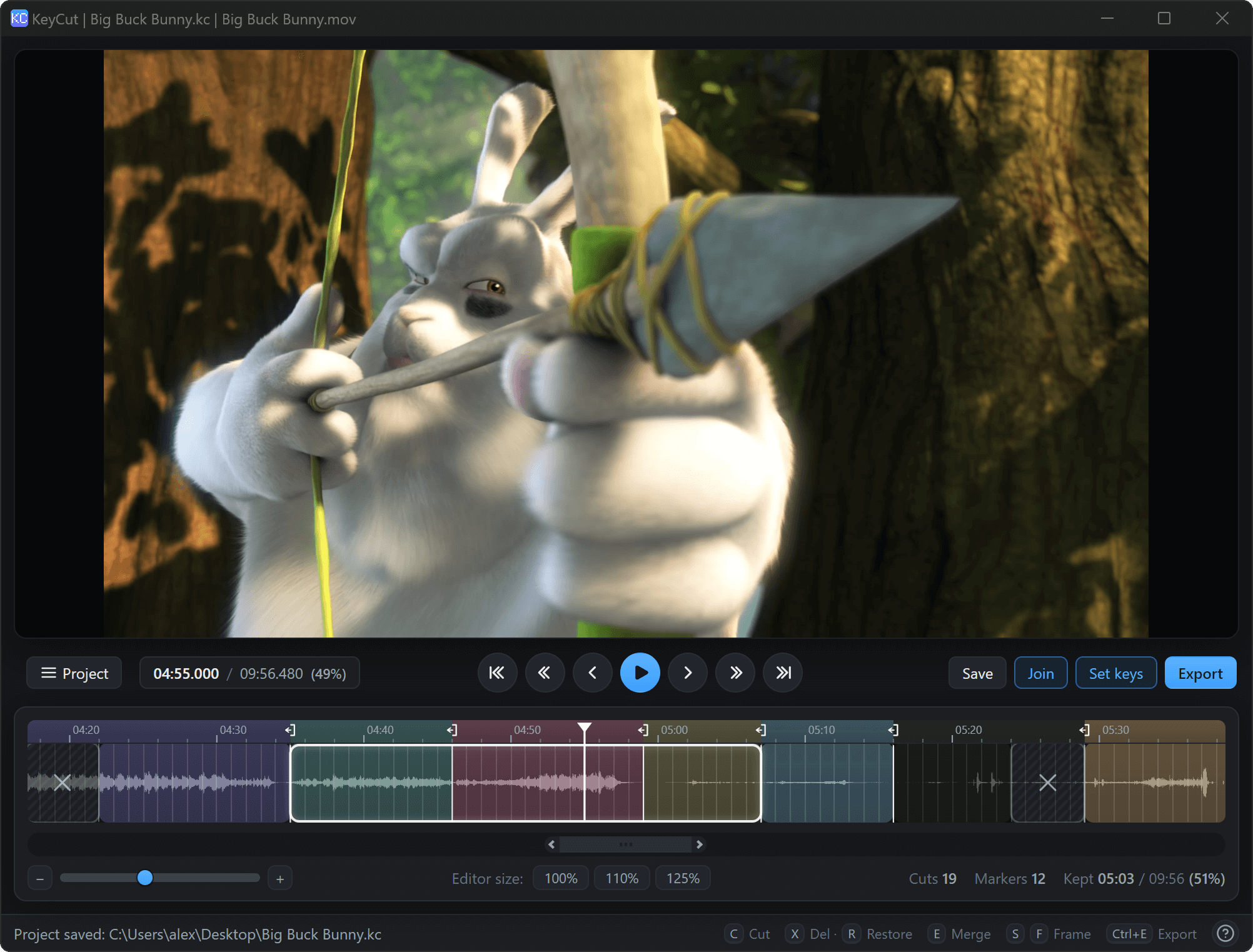Click the 05:00 ruler label
Screen dimensions: 1253x952
[x=674, y=730]
